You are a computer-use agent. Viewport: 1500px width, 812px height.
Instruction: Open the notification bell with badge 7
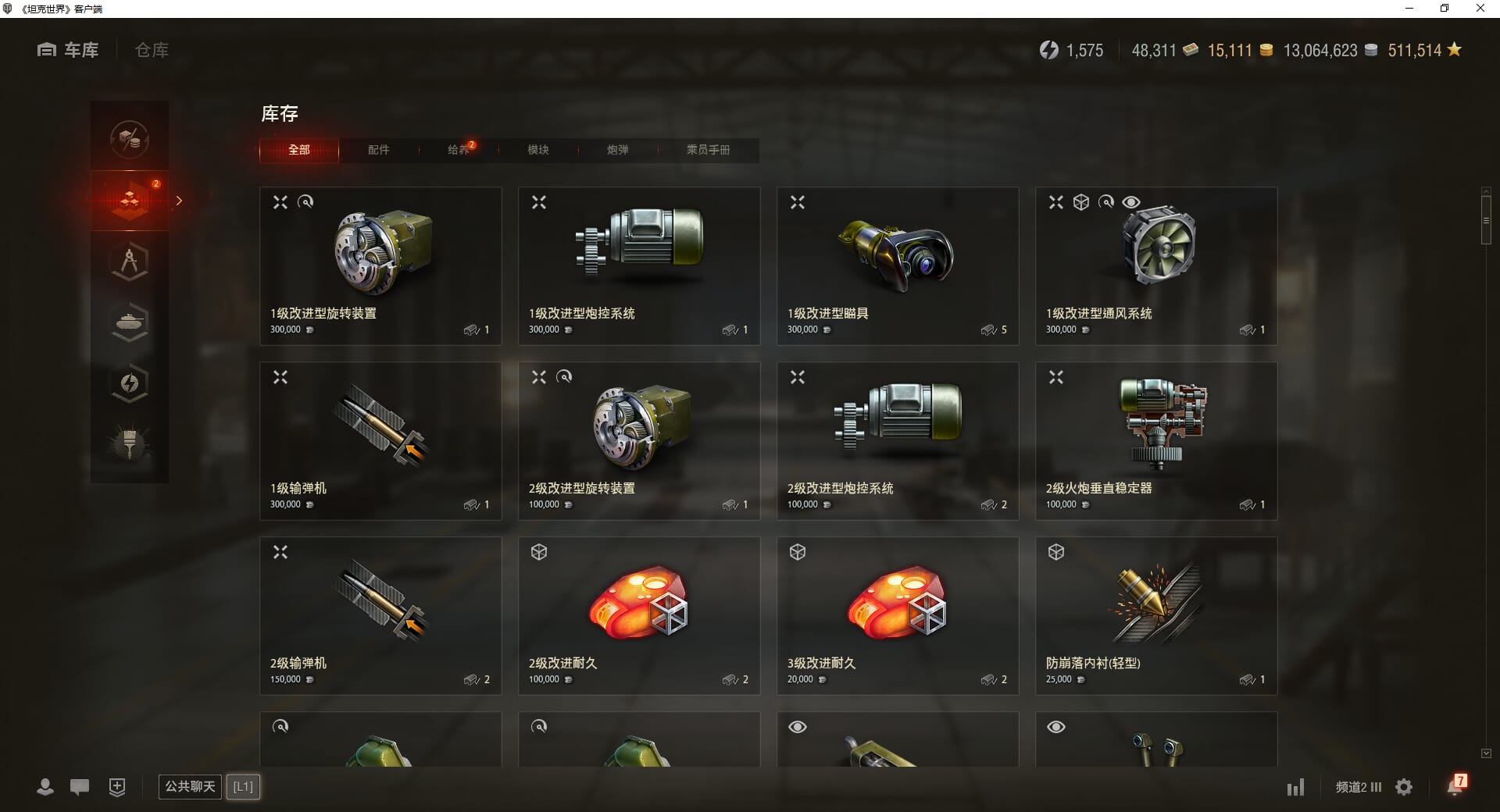(1456, 785)
